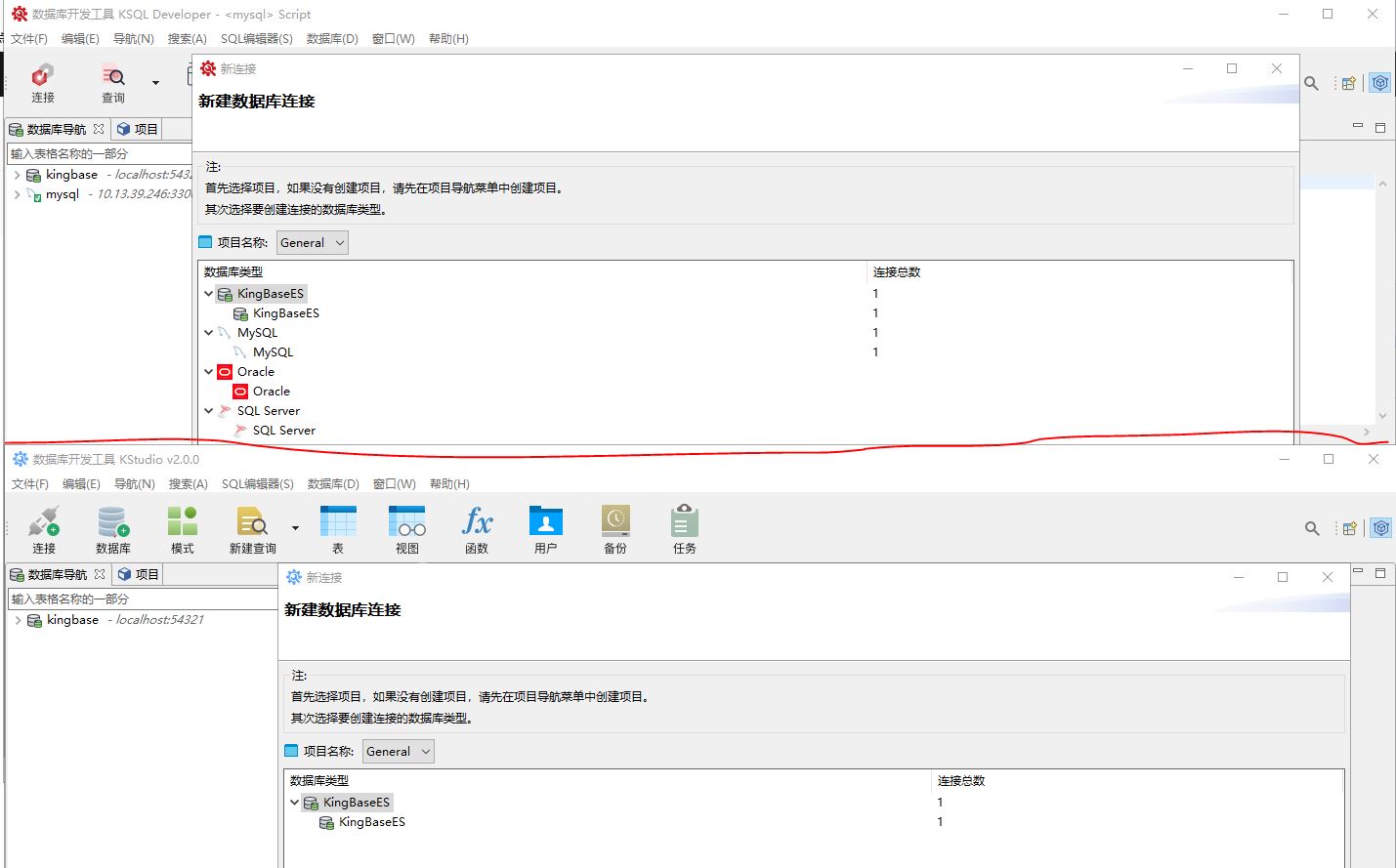Open SQL编辑器(S) menu in KStudio window
Viewport: 1396px width, 868px height.
click(x=257, y=484)
